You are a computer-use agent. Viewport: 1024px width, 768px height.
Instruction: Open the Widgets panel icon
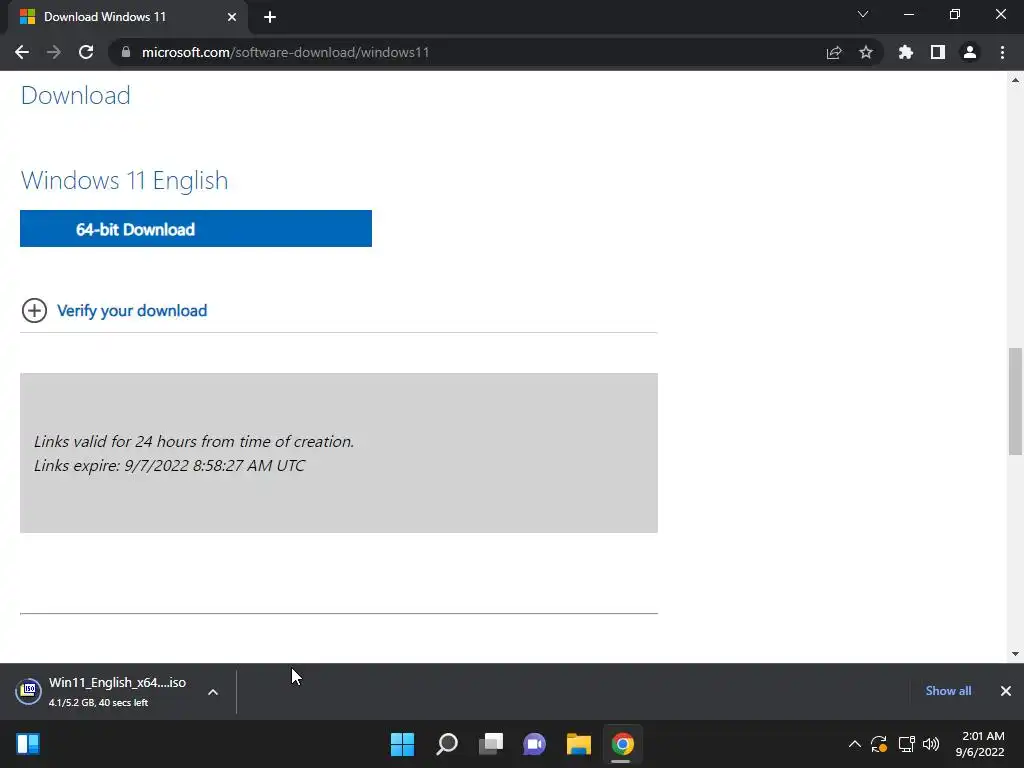pos(28,744)
